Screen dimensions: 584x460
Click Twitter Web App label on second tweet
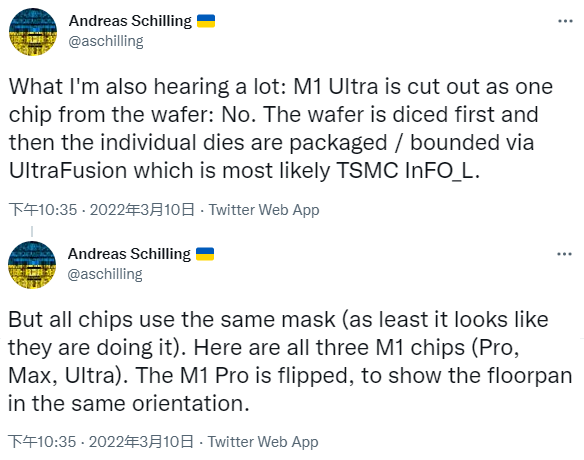(x=263, y=442)
